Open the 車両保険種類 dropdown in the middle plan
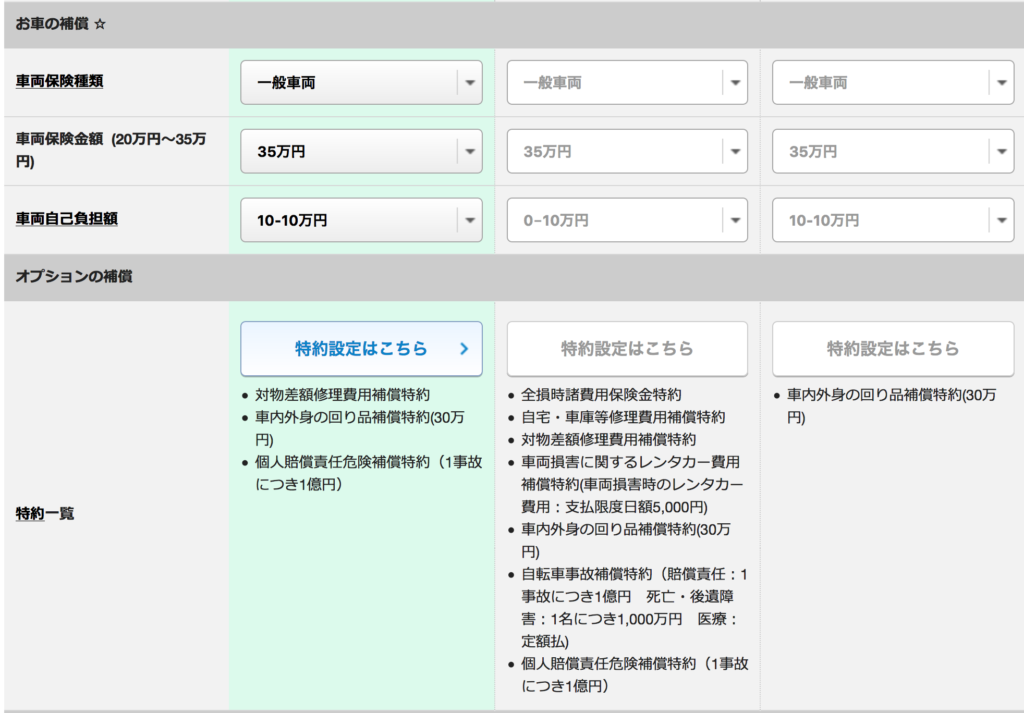The width and height of the screenshot is (1024, 713). point(627,84)
